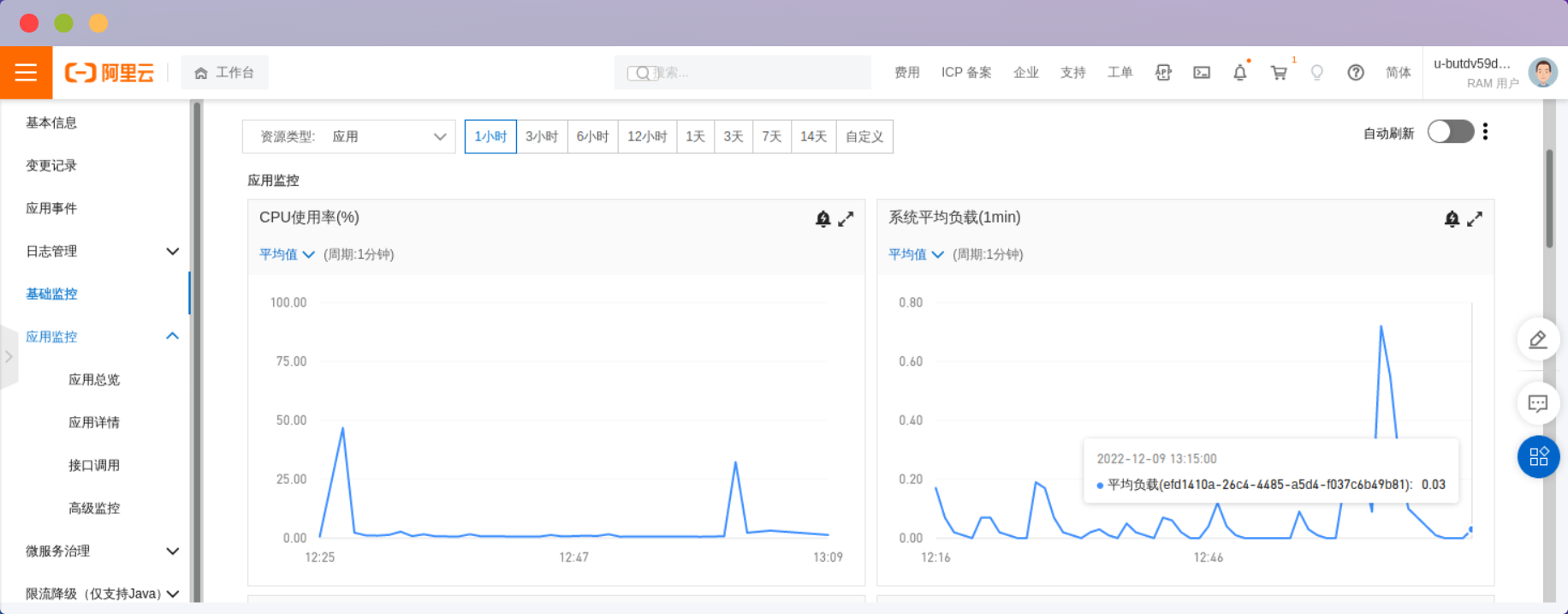Open the shopping cart
1568x614 pixels.
[x=1279, y=73]
